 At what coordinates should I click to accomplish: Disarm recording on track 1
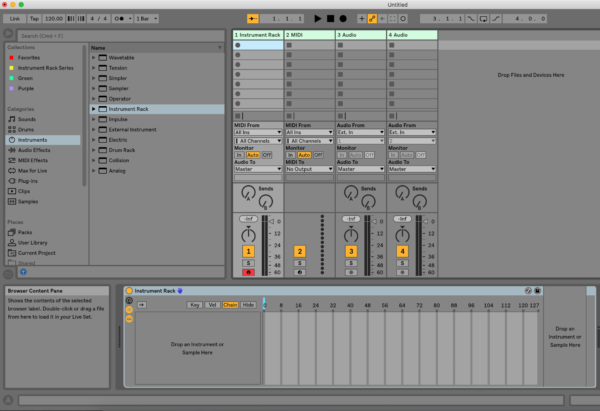tap(248, 272)
